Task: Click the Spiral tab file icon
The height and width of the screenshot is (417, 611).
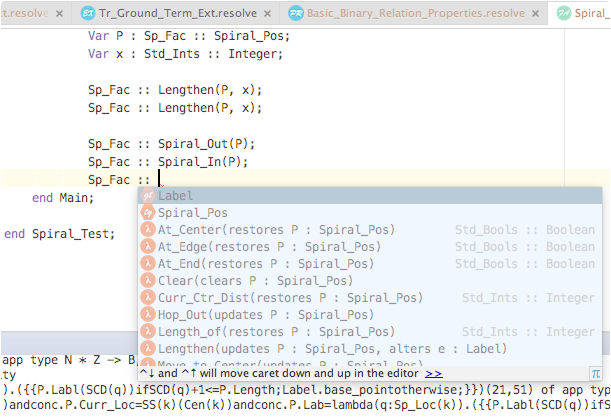Action: click(563, 14)
